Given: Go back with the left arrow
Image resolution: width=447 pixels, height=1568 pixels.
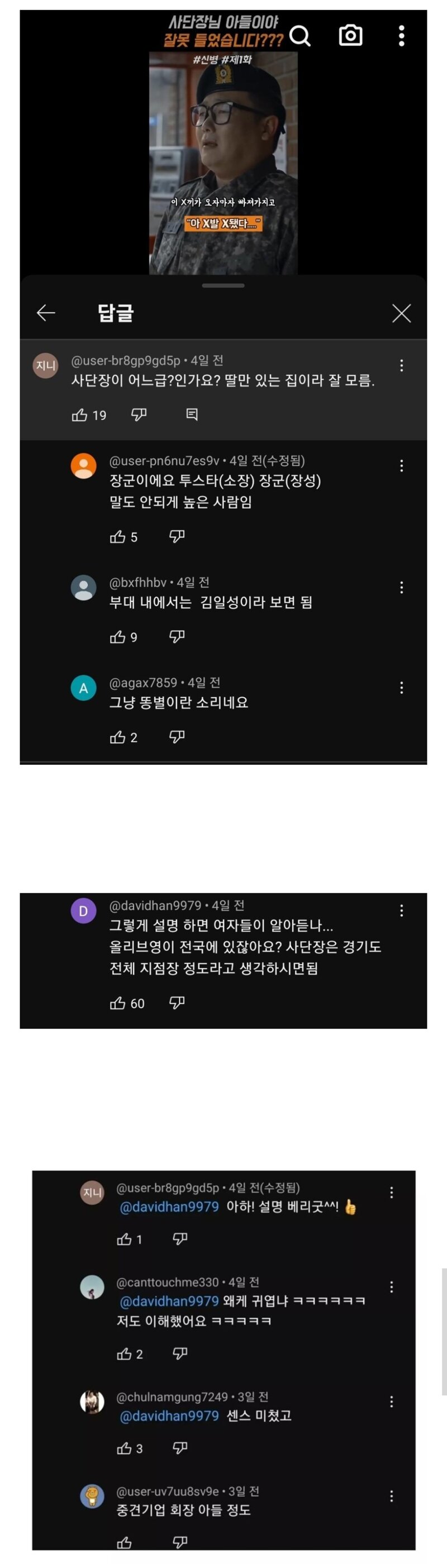Looking at the screenshot, I should (x=46, y=313).
